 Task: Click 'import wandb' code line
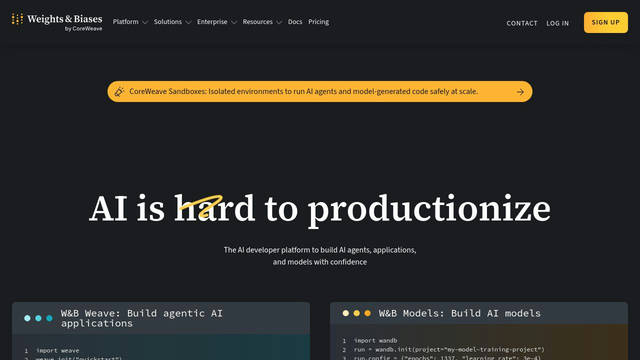[x=376, y=340]
